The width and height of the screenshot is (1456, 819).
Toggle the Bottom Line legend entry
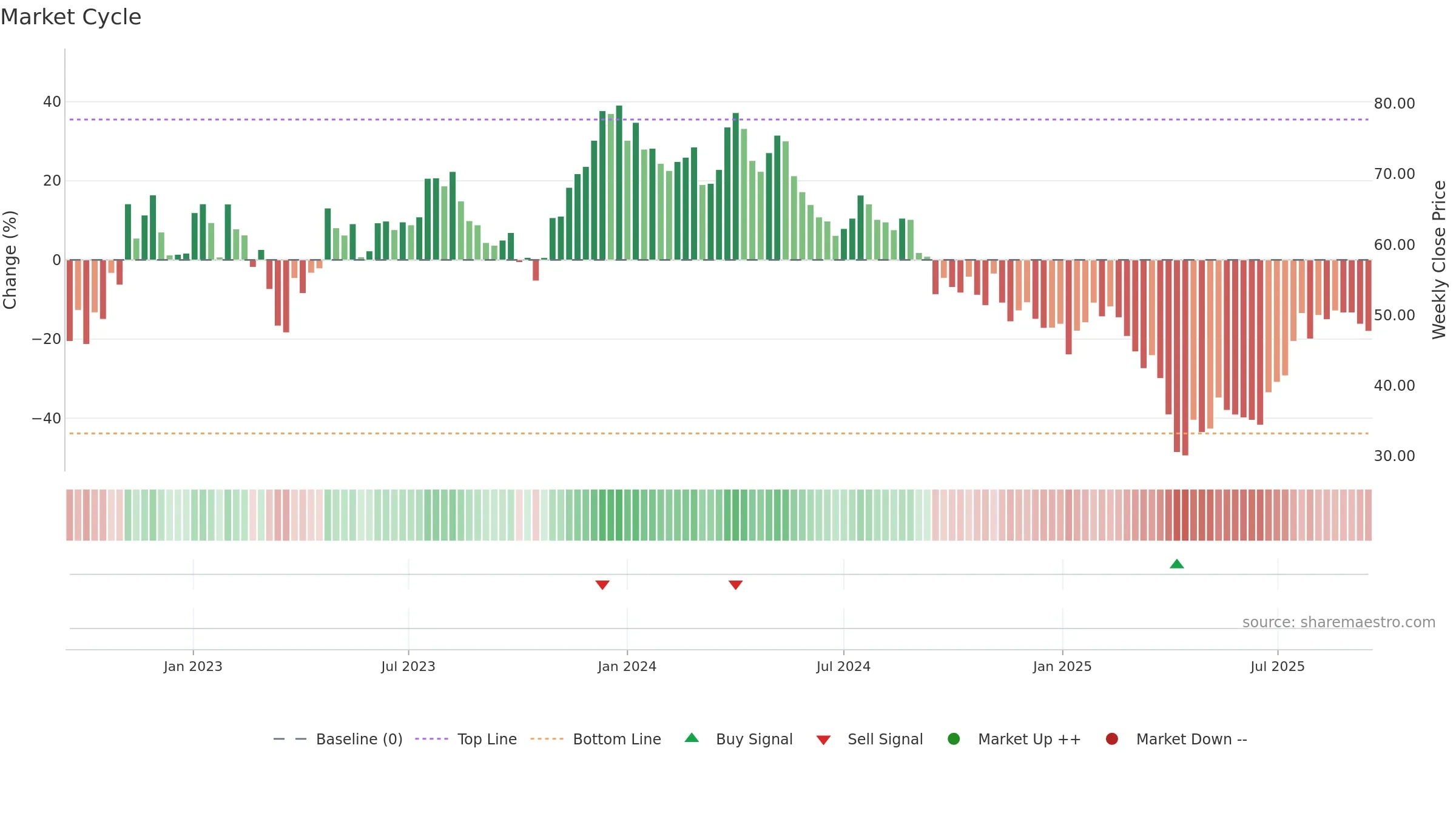(596, 739)
